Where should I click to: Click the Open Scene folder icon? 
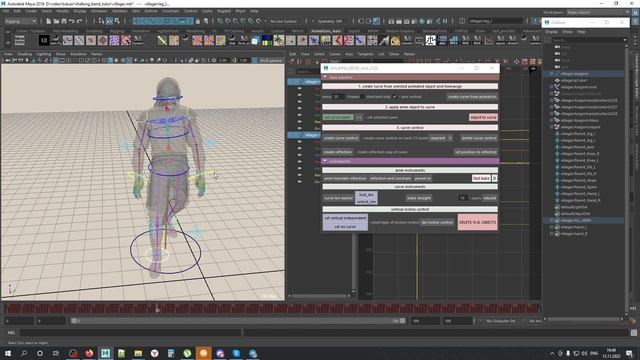56,21
